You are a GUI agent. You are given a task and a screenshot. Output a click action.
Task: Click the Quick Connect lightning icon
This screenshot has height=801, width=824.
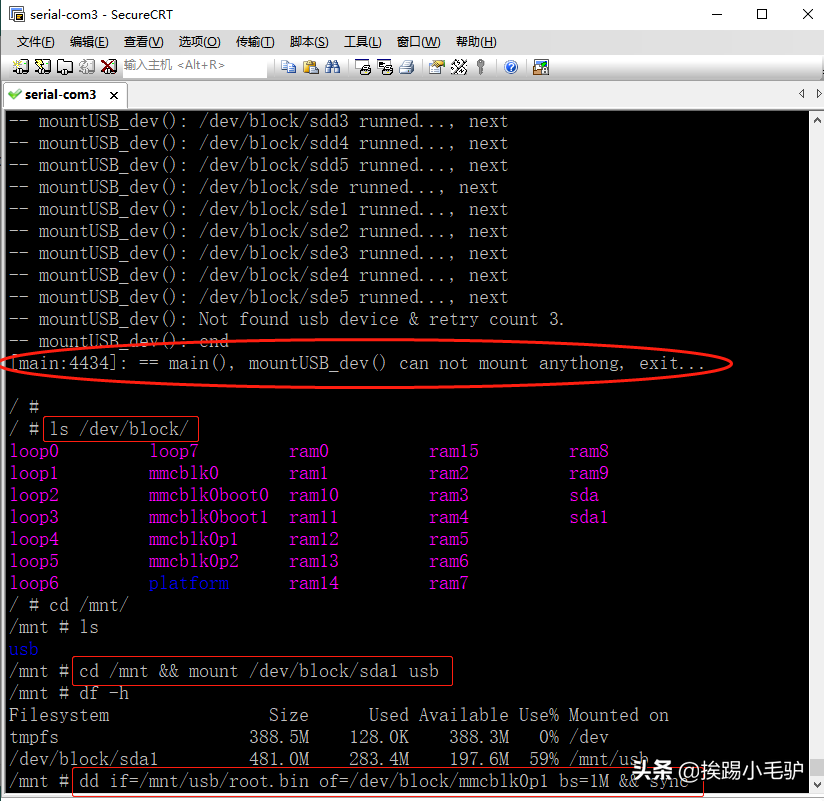tap(43, 67)
